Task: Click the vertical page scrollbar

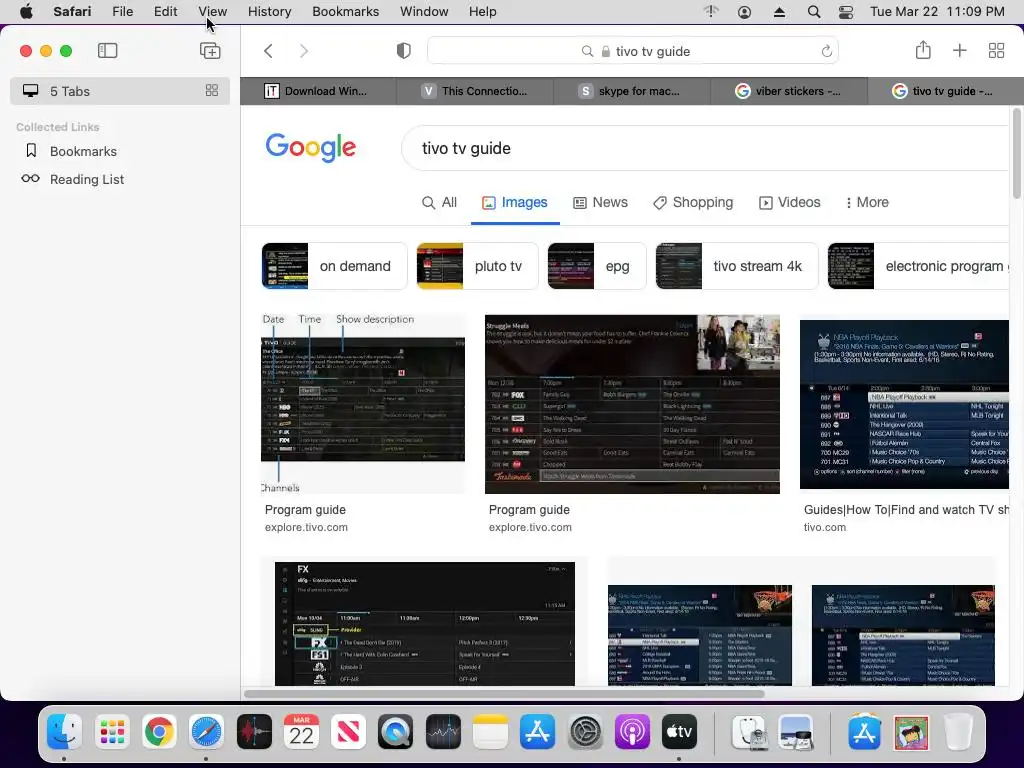Action: click(x=1016, y=155)
